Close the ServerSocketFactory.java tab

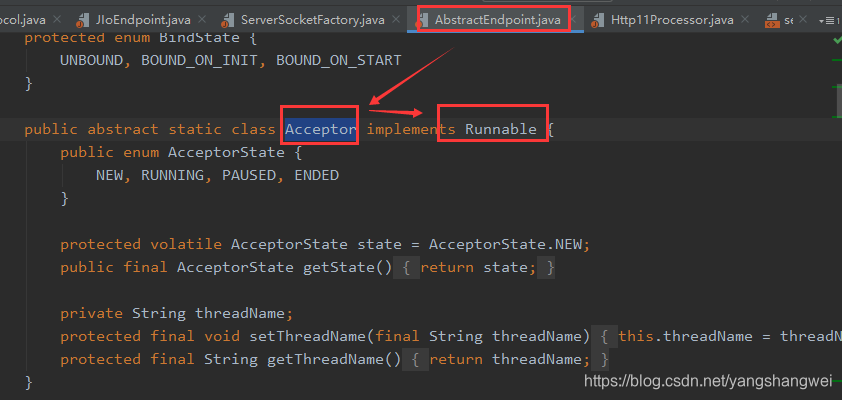(x=396, y=19)
